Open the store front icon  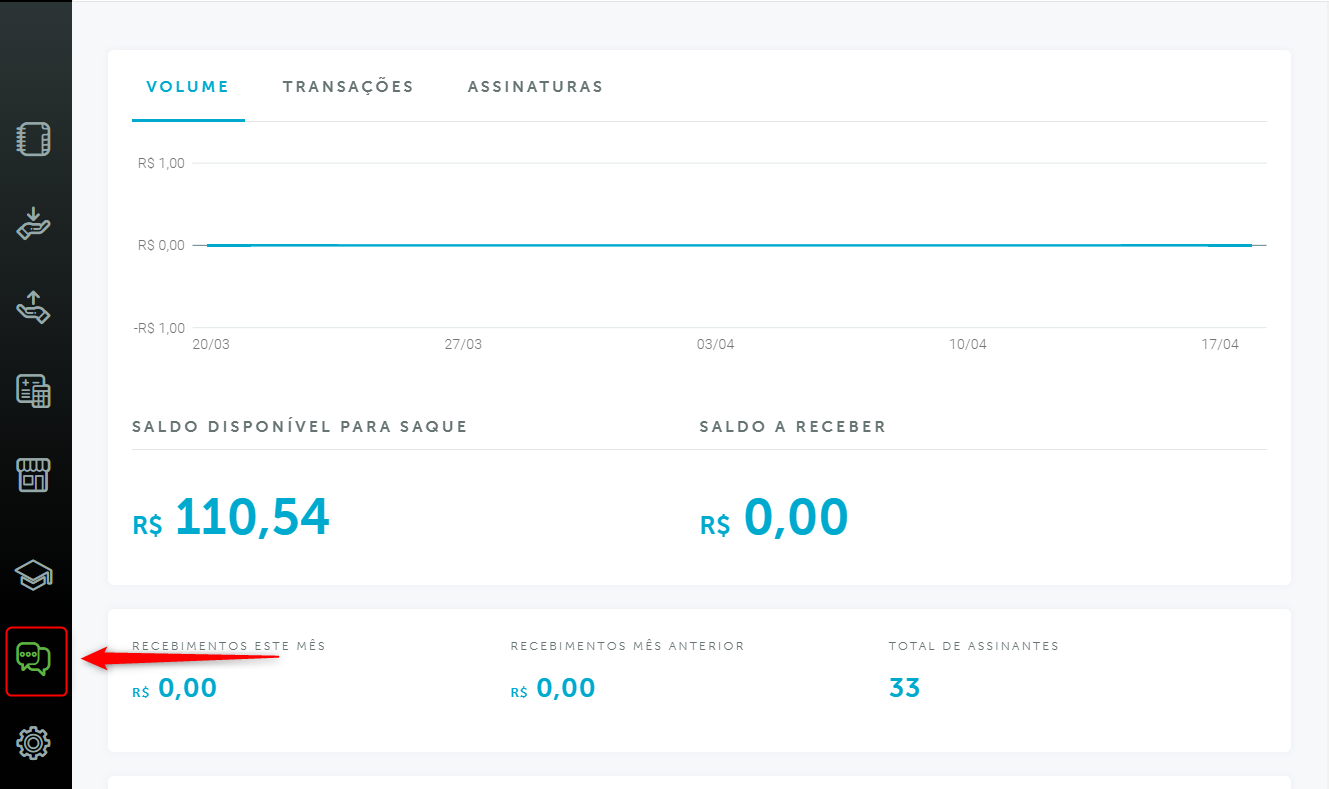pos(34,475)
